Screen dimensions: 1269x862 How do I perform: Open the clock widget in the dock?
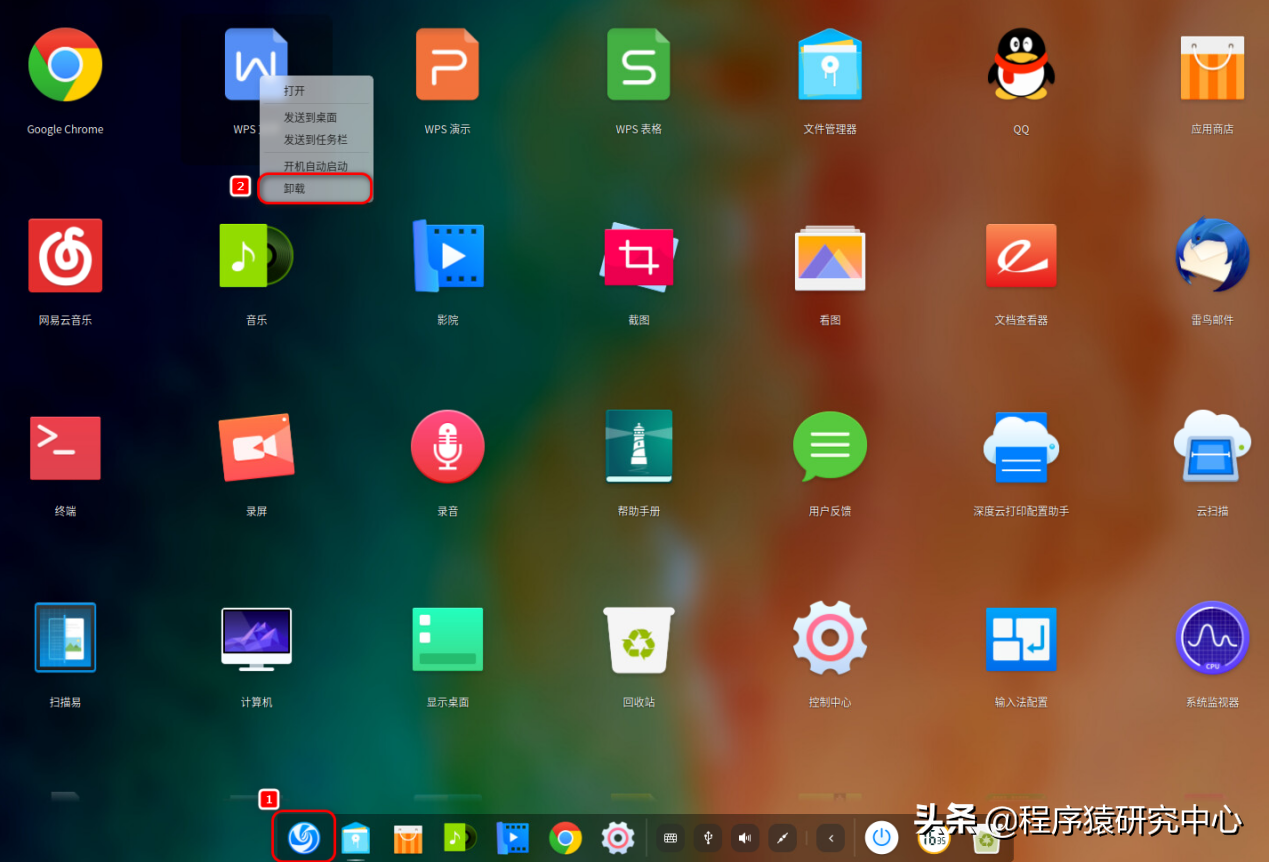[x=934, y=839]
